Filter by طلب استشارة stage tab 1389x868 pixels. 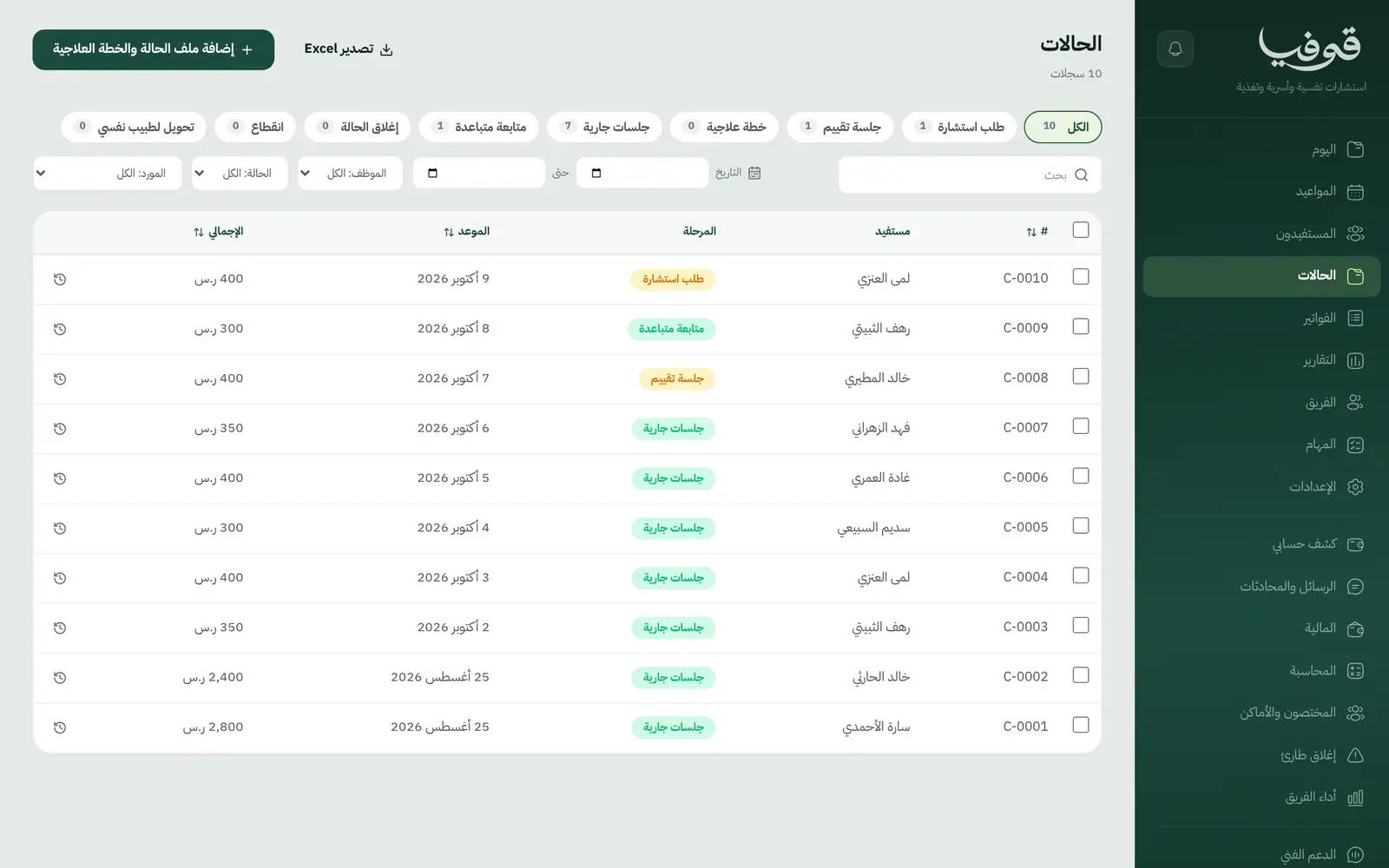pos(959,127)
